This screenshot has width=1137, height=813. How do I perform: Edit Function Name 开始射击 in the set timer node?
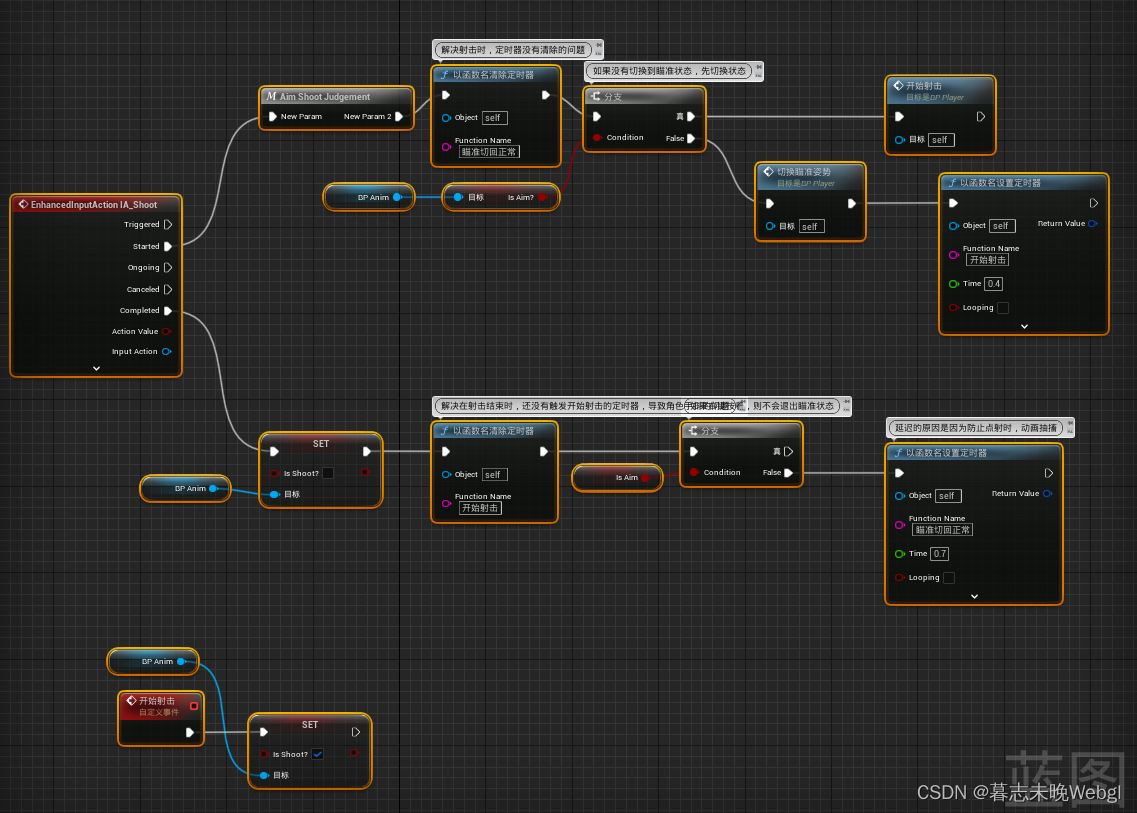coord(988,260)
